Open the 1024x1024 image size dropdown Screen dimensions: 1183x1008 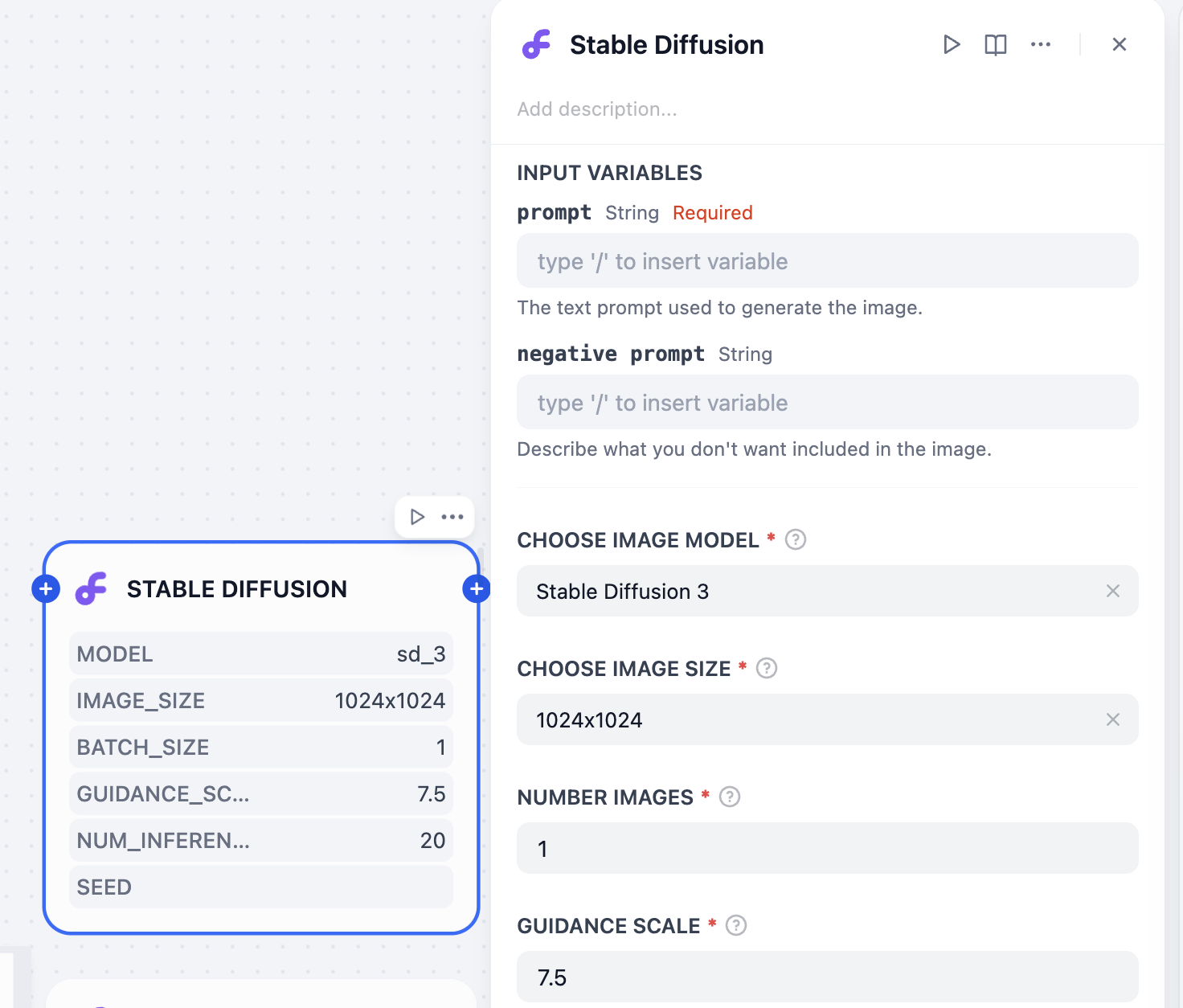[804, 720]
